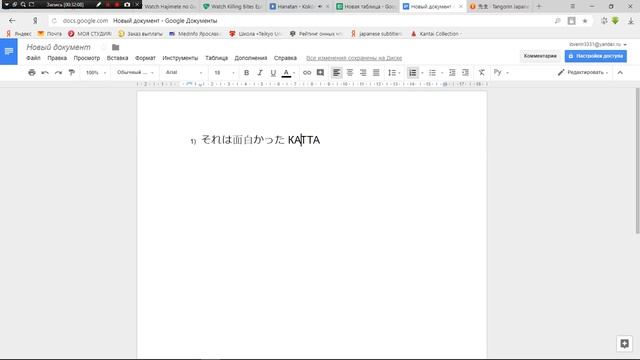Viewport: 640px width, 360px height.
Task: Undo the last action
Action: [x=45, y=73]
